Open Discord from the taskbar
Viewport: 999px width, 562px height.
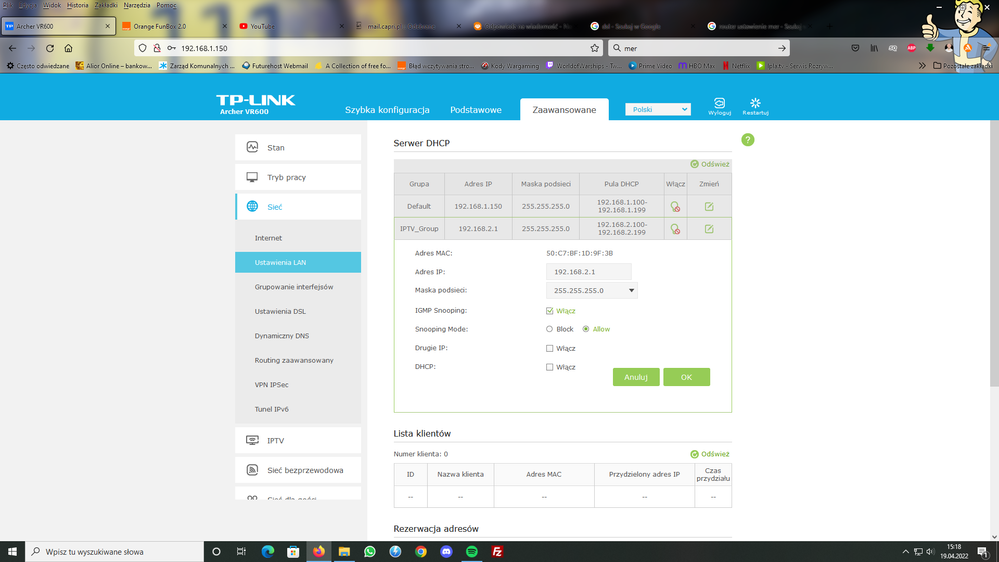tap(446, 551)
